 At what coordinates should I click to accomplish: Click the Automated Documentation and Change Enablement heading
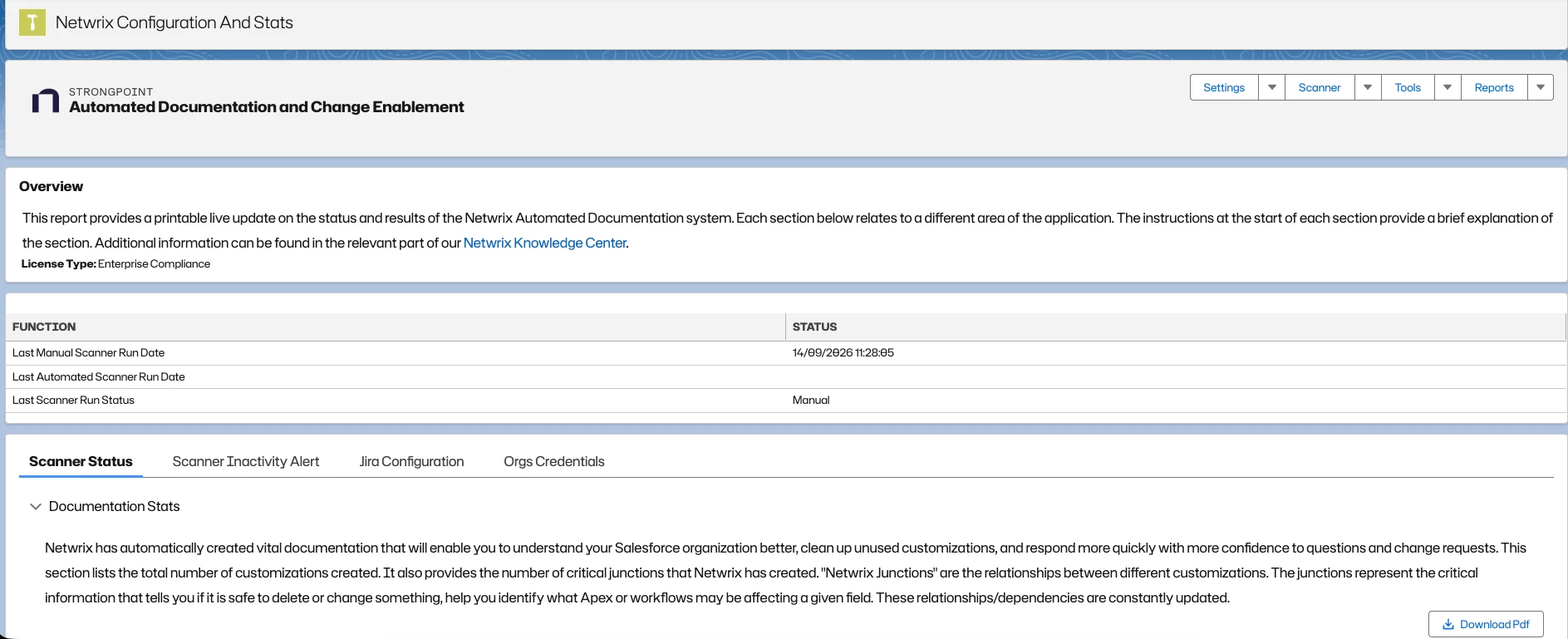pyautogui.click(x=267, y=106)
